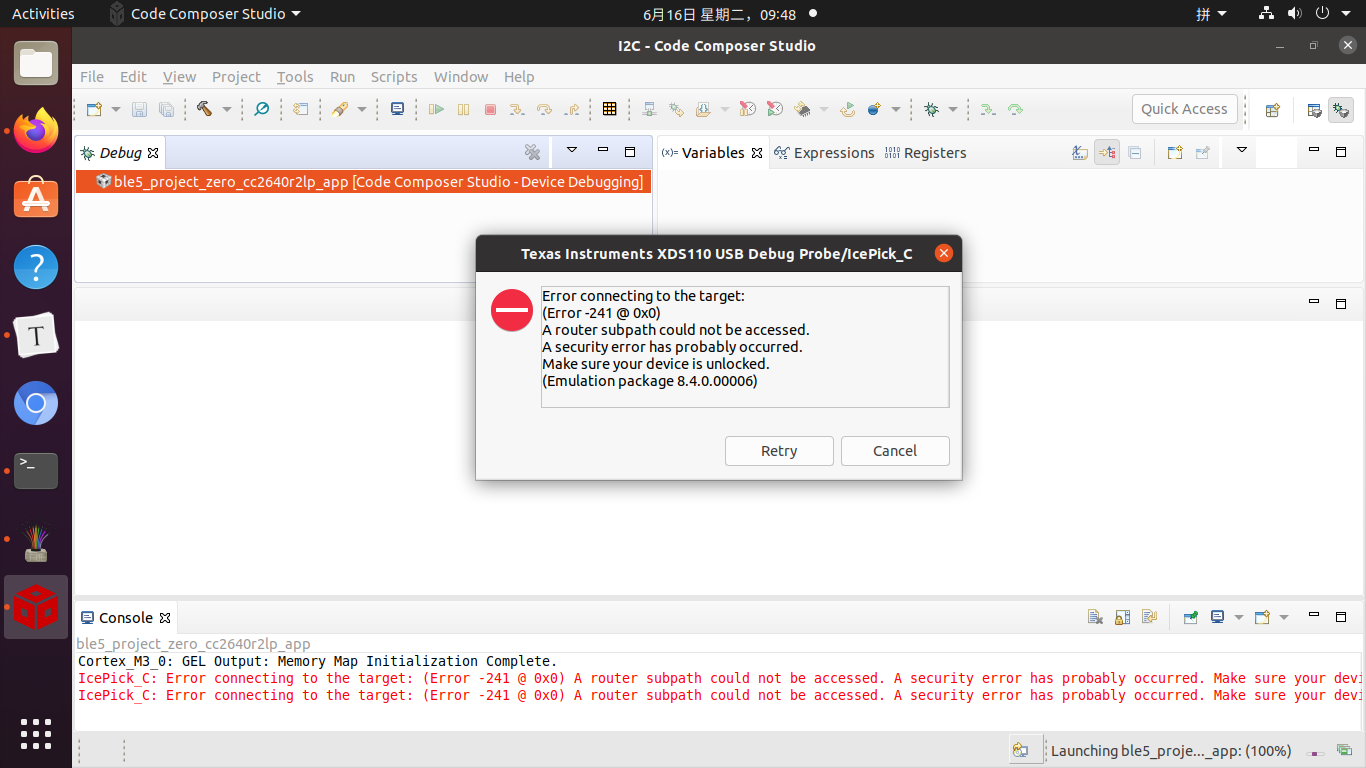The height and width of the screenshot is (768, 1366).
Task: Click the Suspend (pause) debug button
Action: 463,109
